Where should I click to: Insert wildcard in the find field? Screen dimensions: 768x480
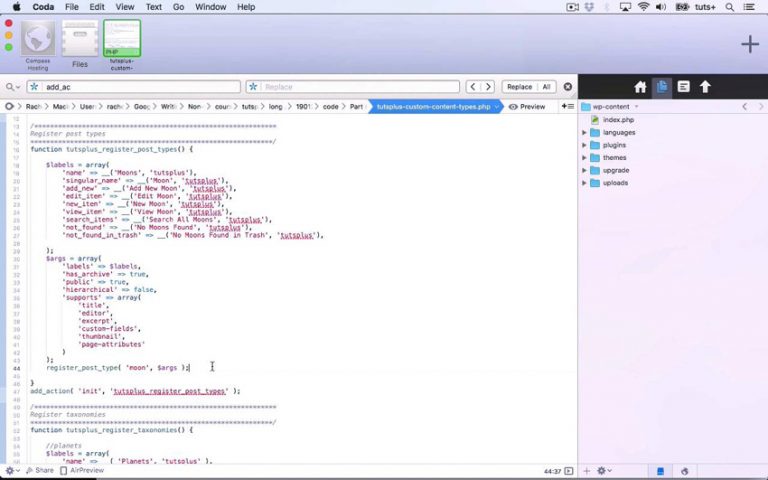click(x=34, y=87)
